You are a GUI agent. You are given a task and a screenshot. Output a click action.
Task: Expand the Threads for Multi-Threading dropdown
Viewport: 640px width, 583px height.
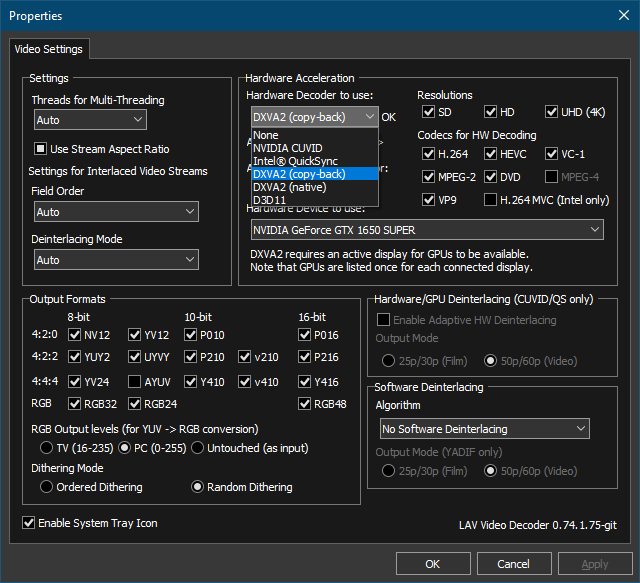tap(91, 120)
